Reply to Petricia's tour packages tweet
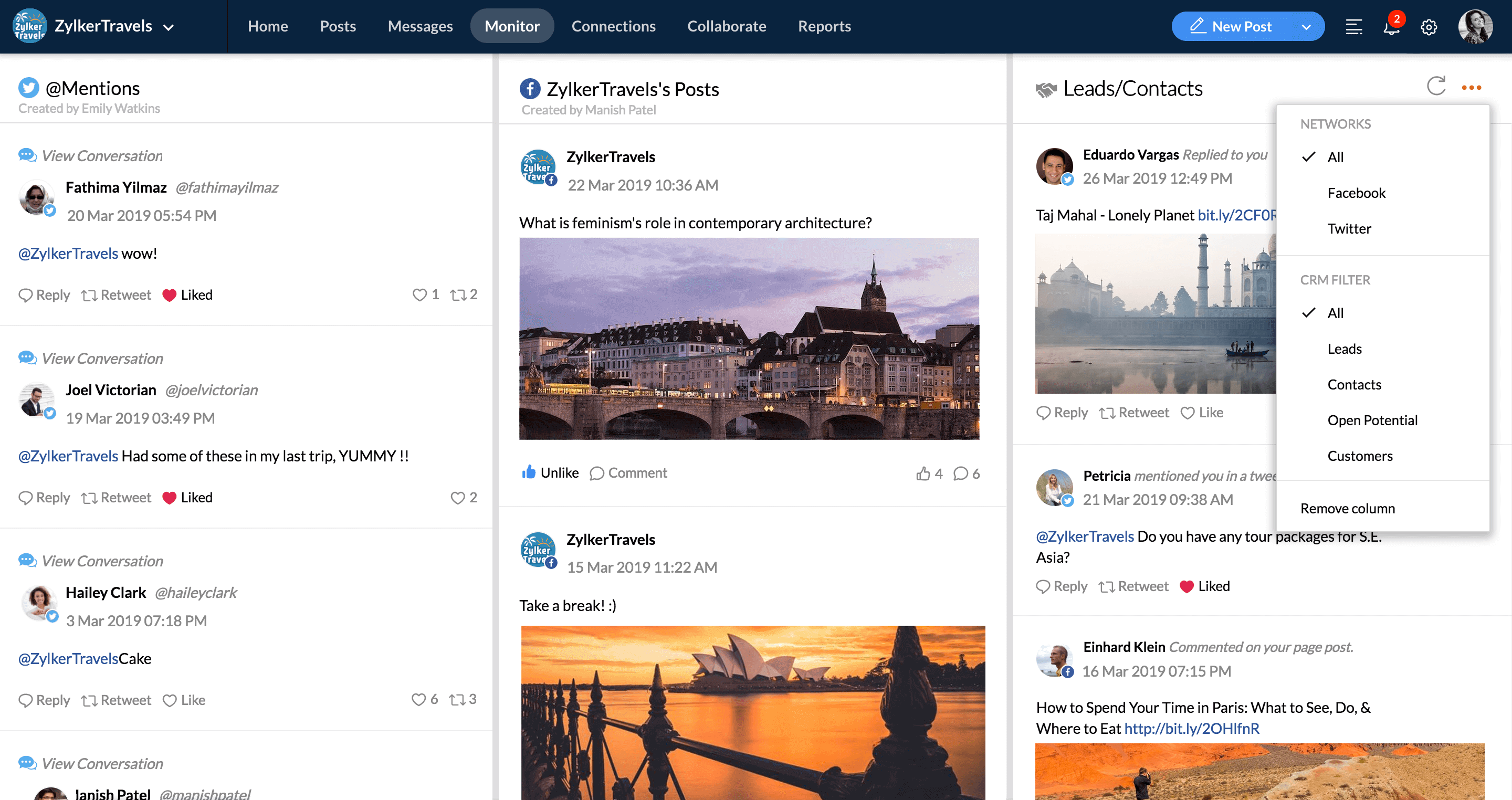The height and width of the screenshot is (800, 1512). pos(1062,586)
